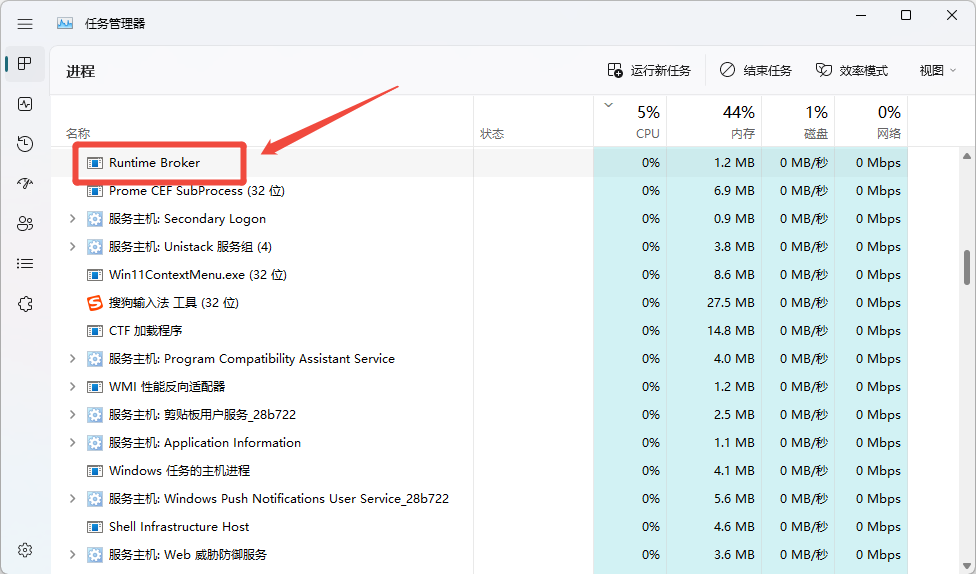Open the Performance page icon in sidebar
Image resolution: width=976 pixels, height=574 pixels.
click(25, 104)
